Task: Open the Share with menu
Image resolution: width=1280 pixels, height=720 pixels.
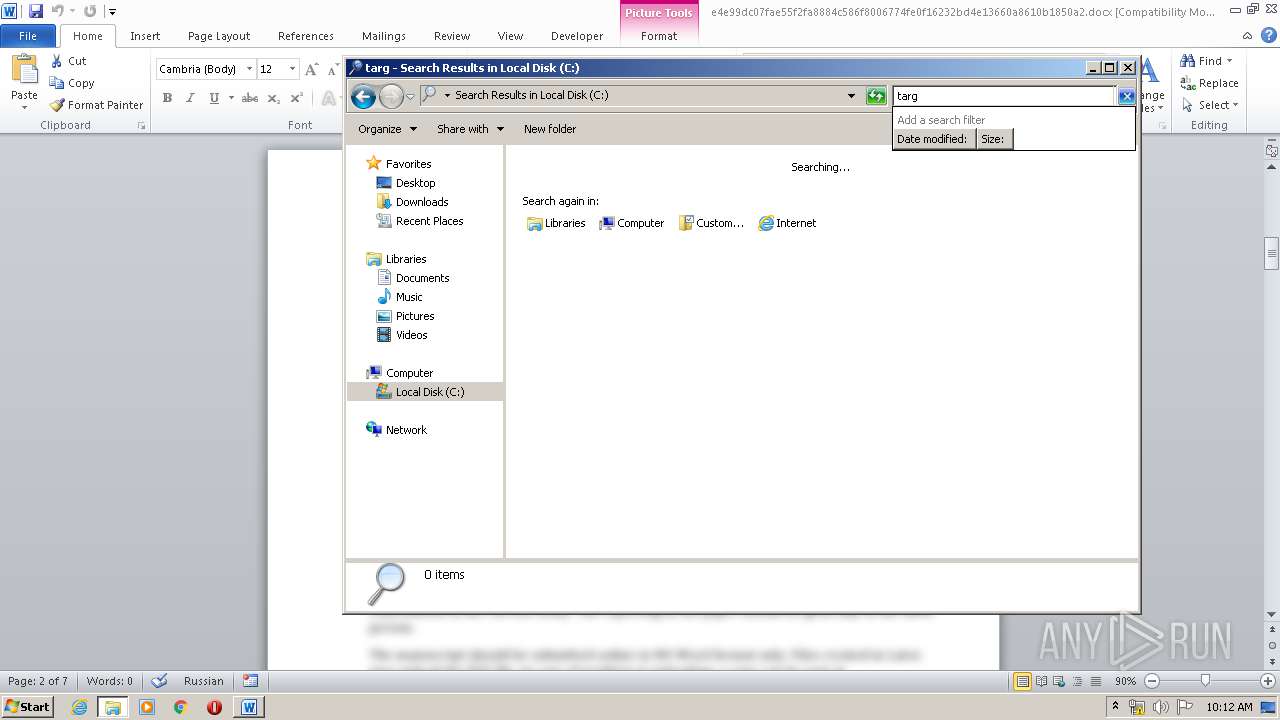Action: point(470,129)
